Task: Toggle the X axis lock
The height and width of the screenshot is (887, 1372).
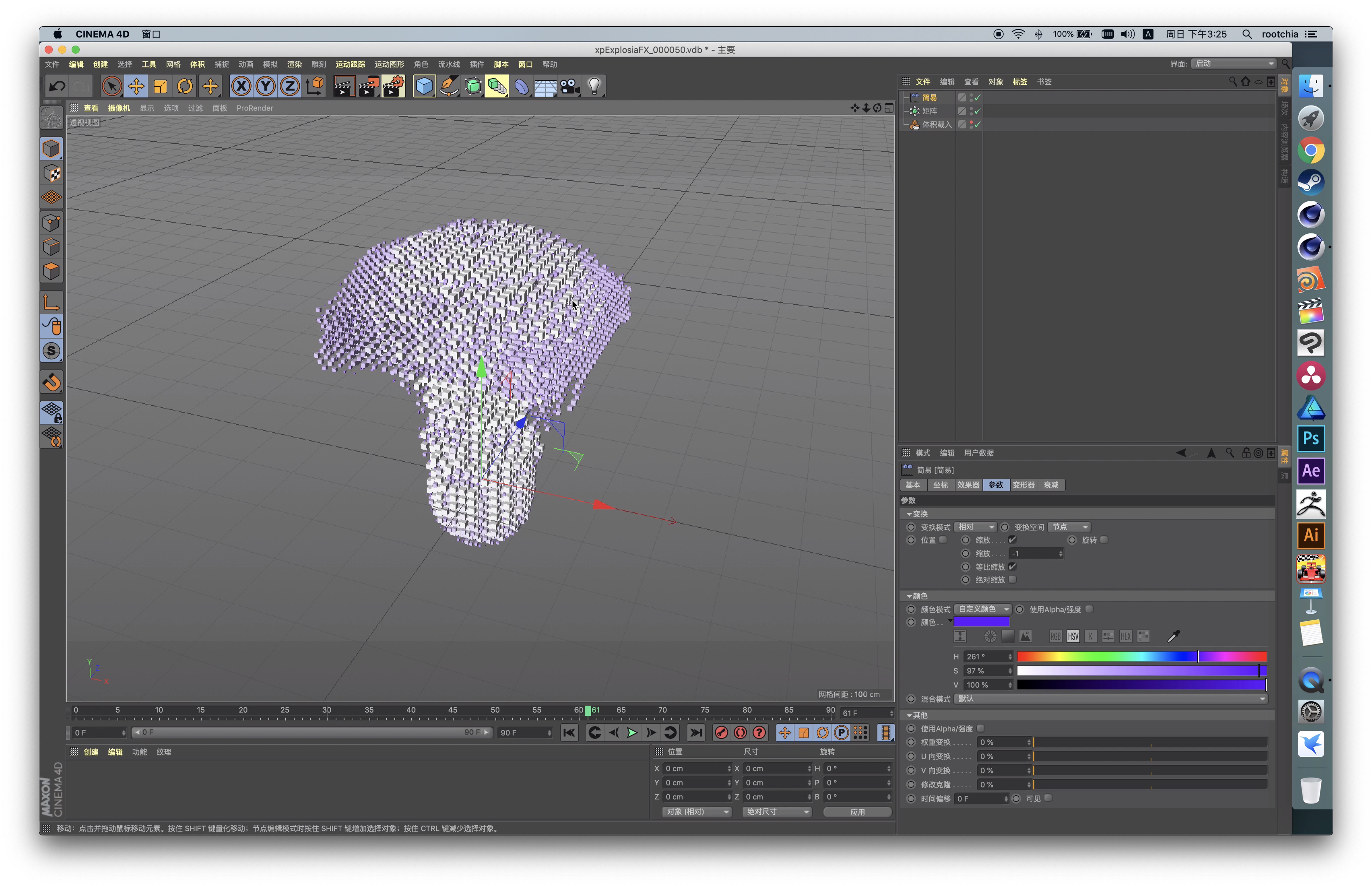Action: [x=241, y=86]
